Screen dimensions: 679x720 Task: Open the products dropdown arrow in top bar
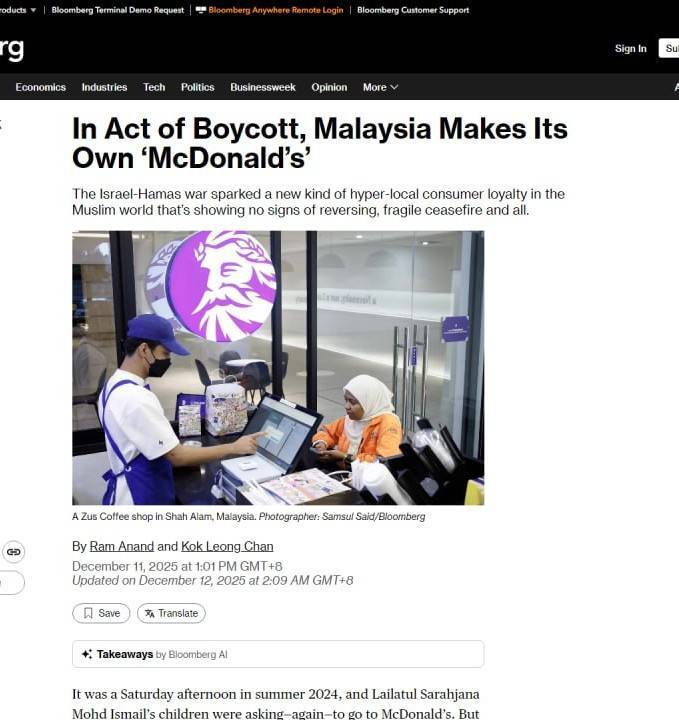click(33, 10)
